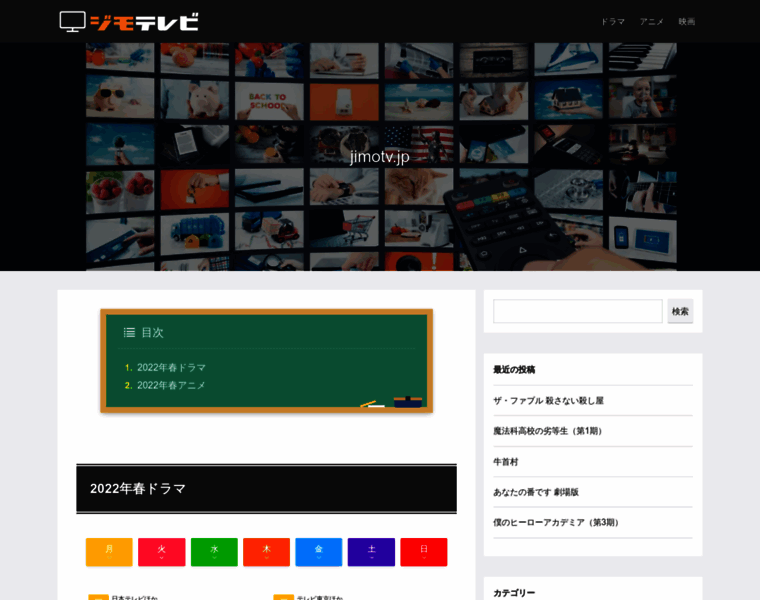Open post 魔法科高校の劣等生（第1期）

click(548, 431)
